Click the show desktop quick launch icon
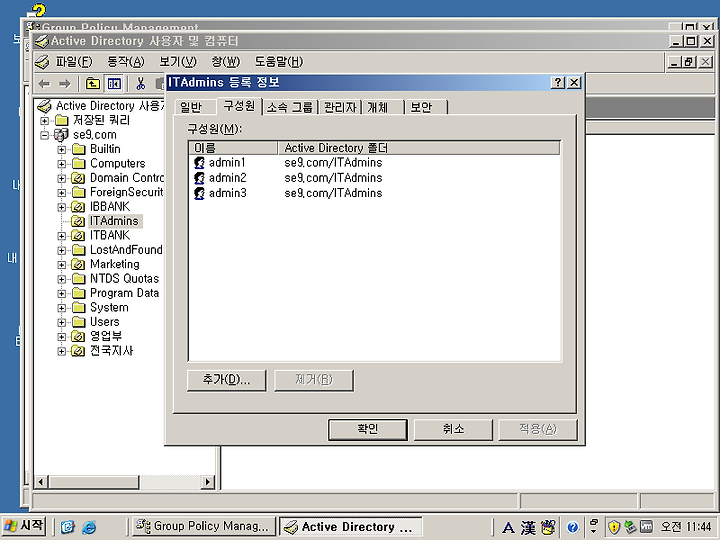Screen dimensions: 720x540 click(x=68, y=527)
